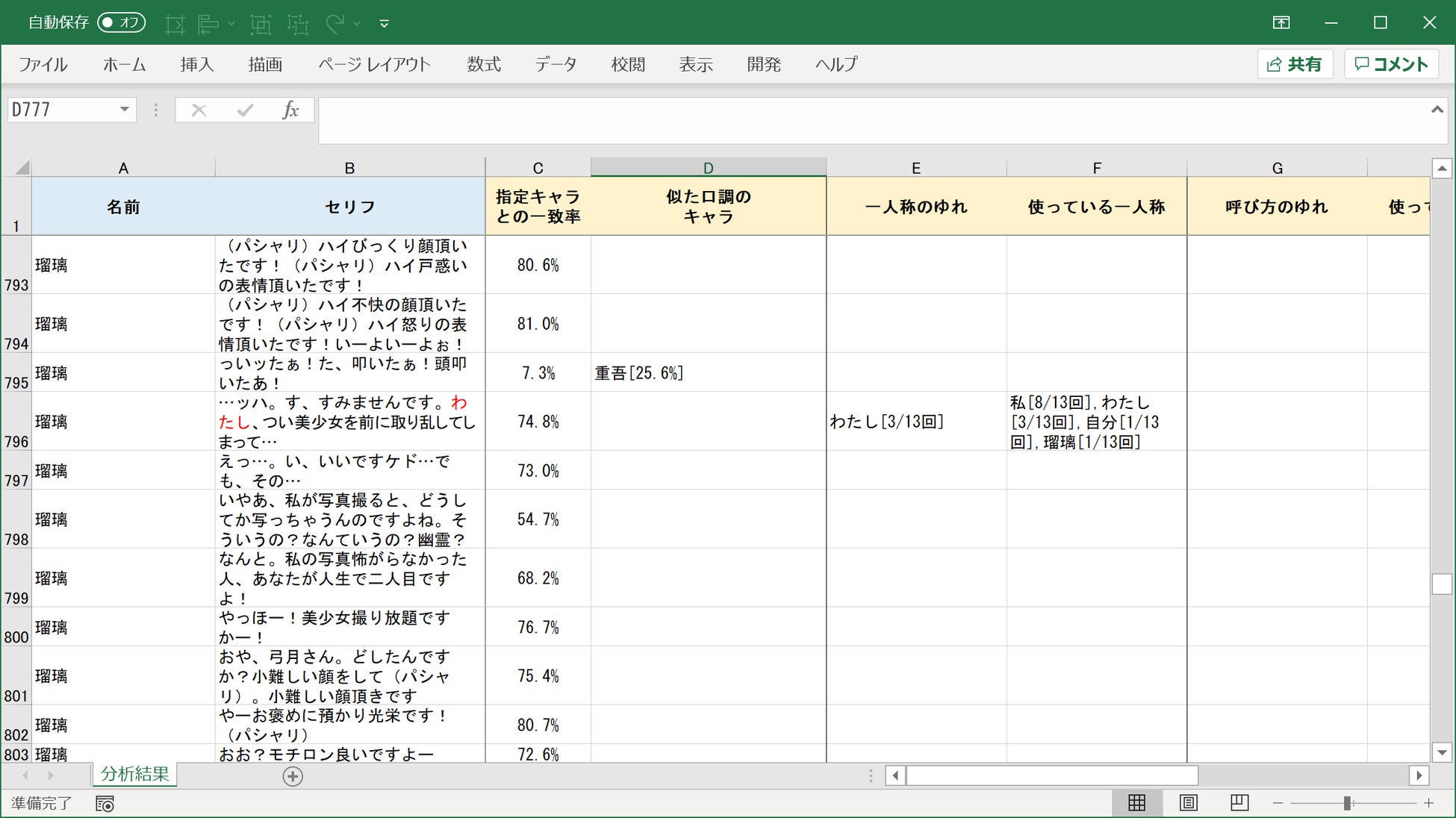Click the group objects icon
This screenshot has height=818, width=1456.
261,24
